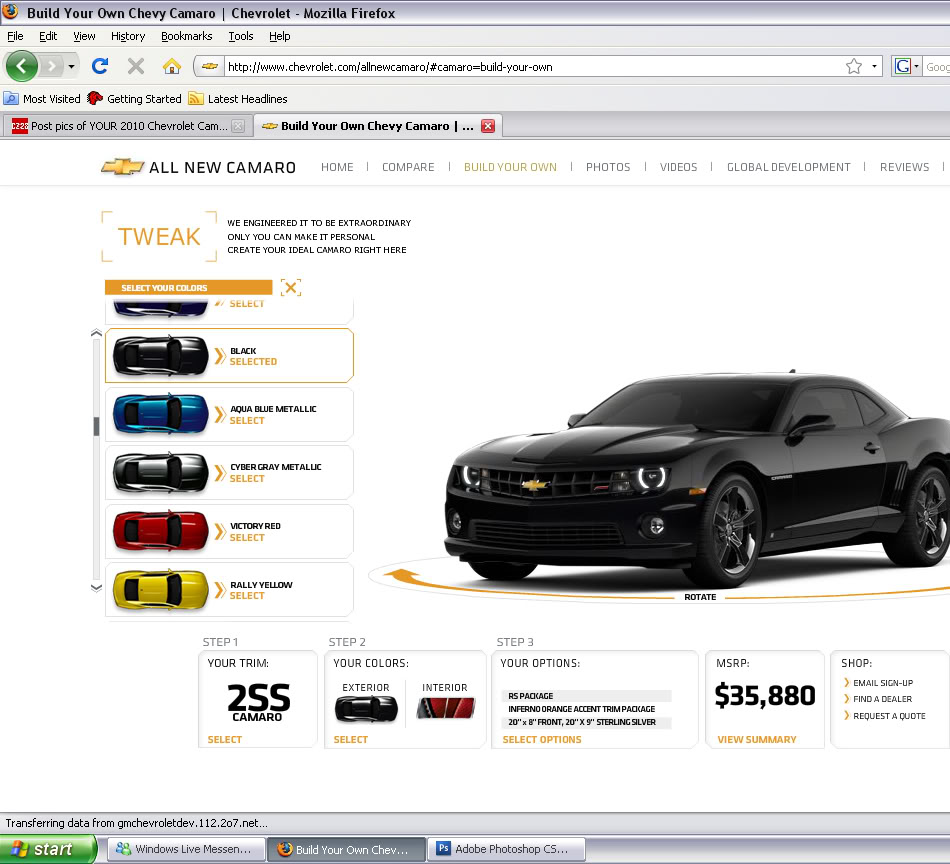
Task: Click SELECT under Rally Yellow
Action: click(x=247, y=596)
